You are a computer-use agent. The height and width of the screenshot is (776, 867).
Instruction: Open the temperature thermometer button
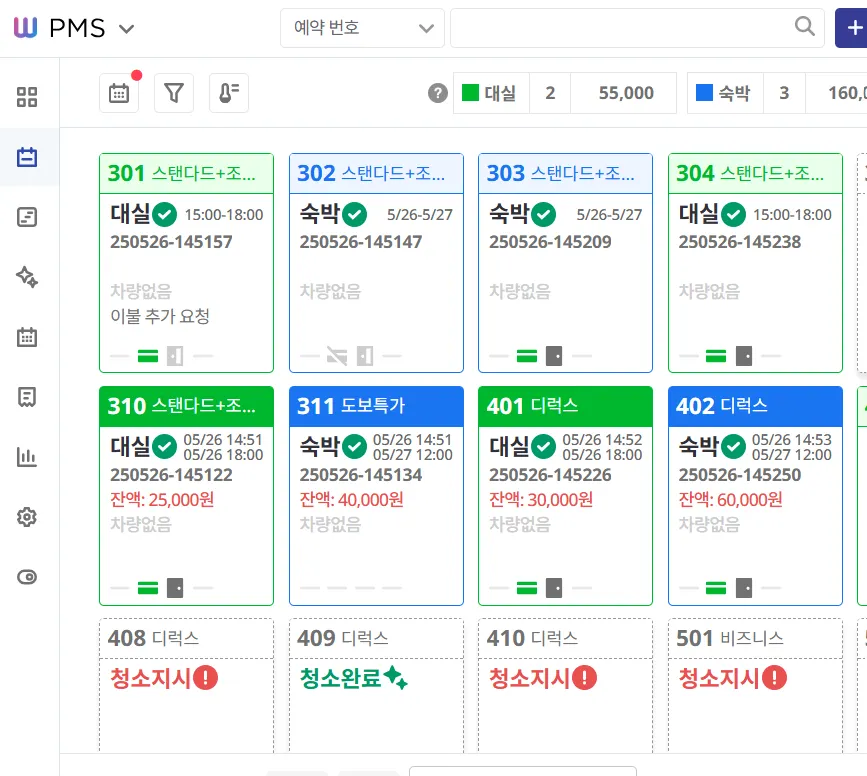pos(229,93)
